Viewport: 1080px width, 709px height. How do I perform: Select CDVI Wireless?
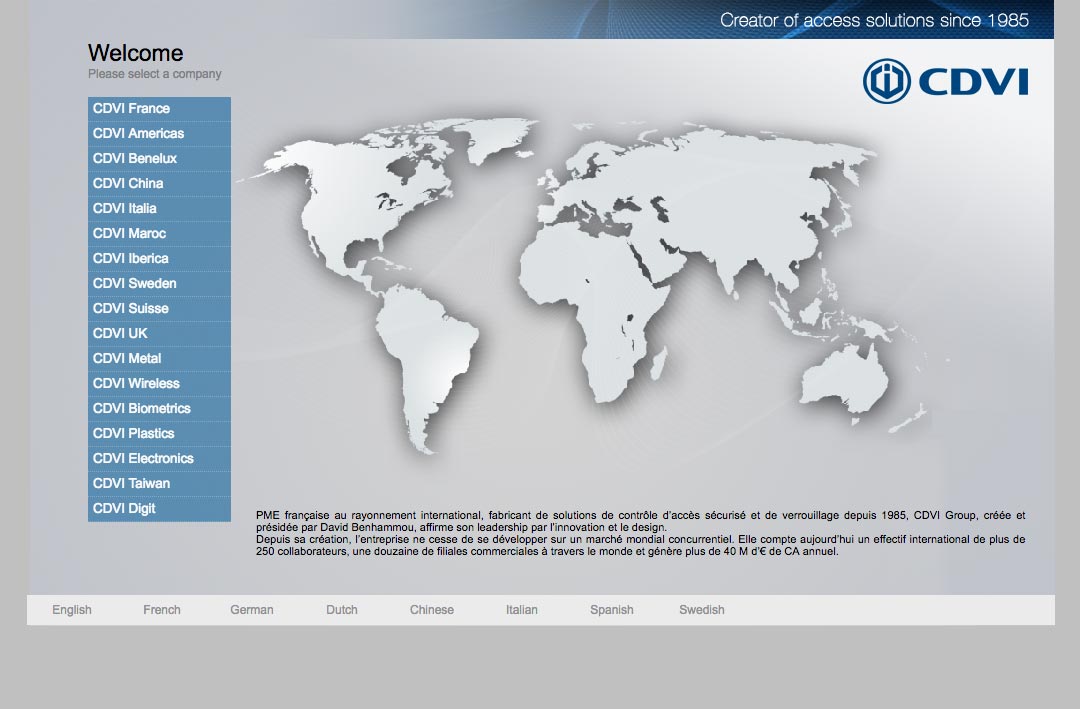(159, 384)
